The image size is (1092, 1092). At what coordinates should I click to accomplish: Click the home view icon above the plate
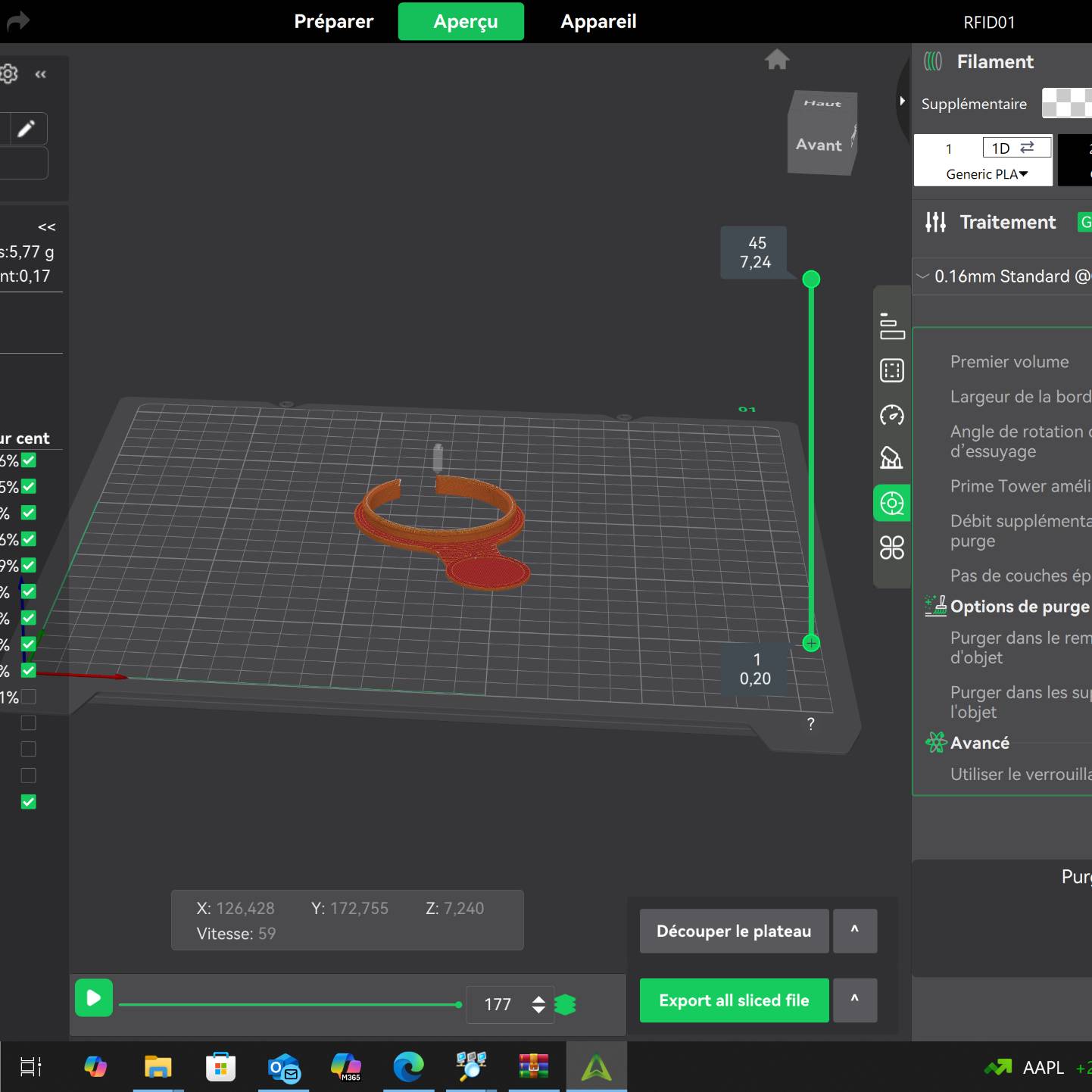point(777,59)
